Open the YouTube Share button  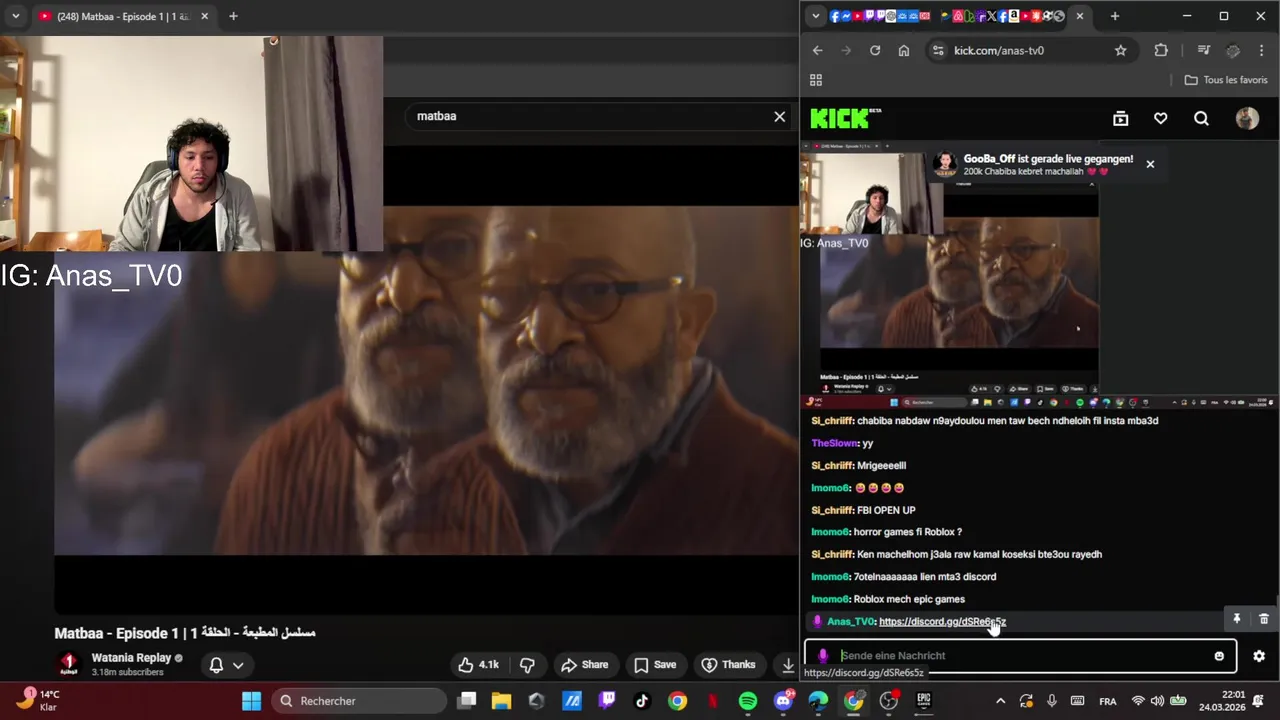pyautogui.click(x=585, y=664)
